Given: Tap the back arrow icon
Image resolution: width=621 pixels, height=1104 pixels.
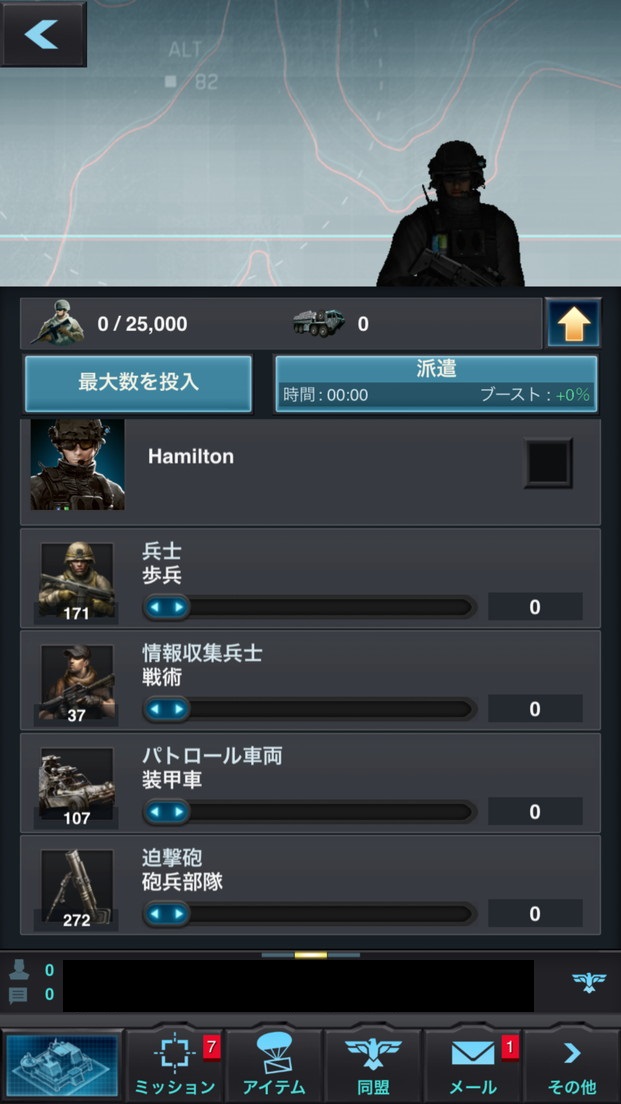Looking at the screenshot, I should 42,33.
